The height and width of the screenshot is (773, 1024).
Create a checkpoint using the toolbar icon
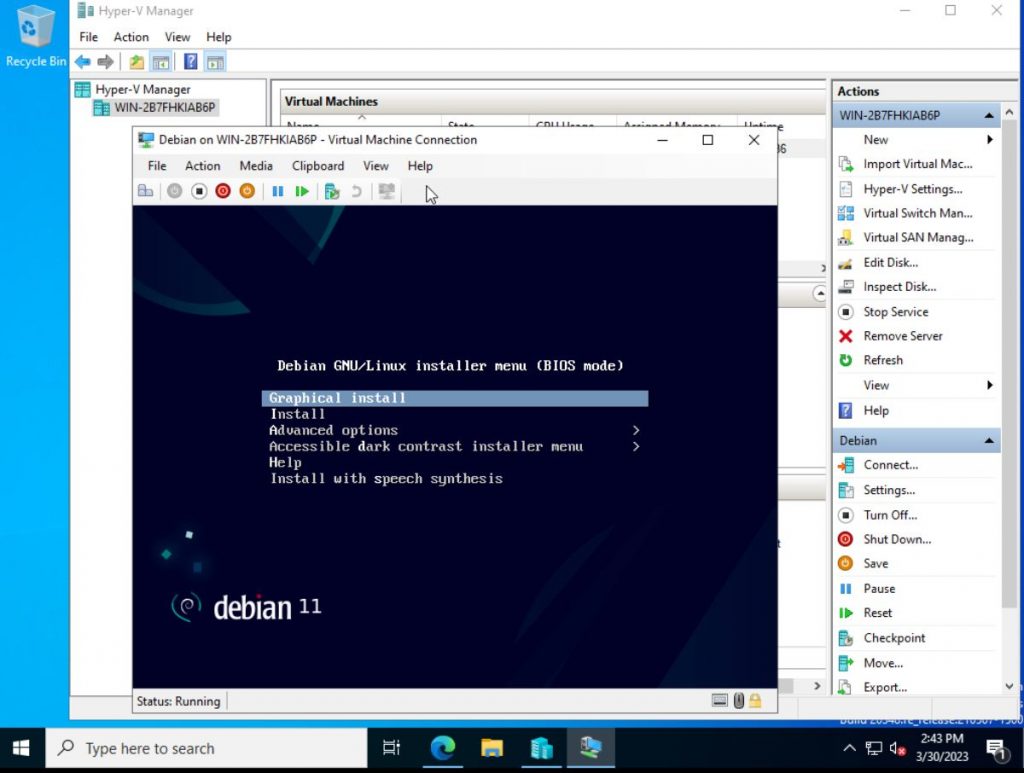(330, 191)
